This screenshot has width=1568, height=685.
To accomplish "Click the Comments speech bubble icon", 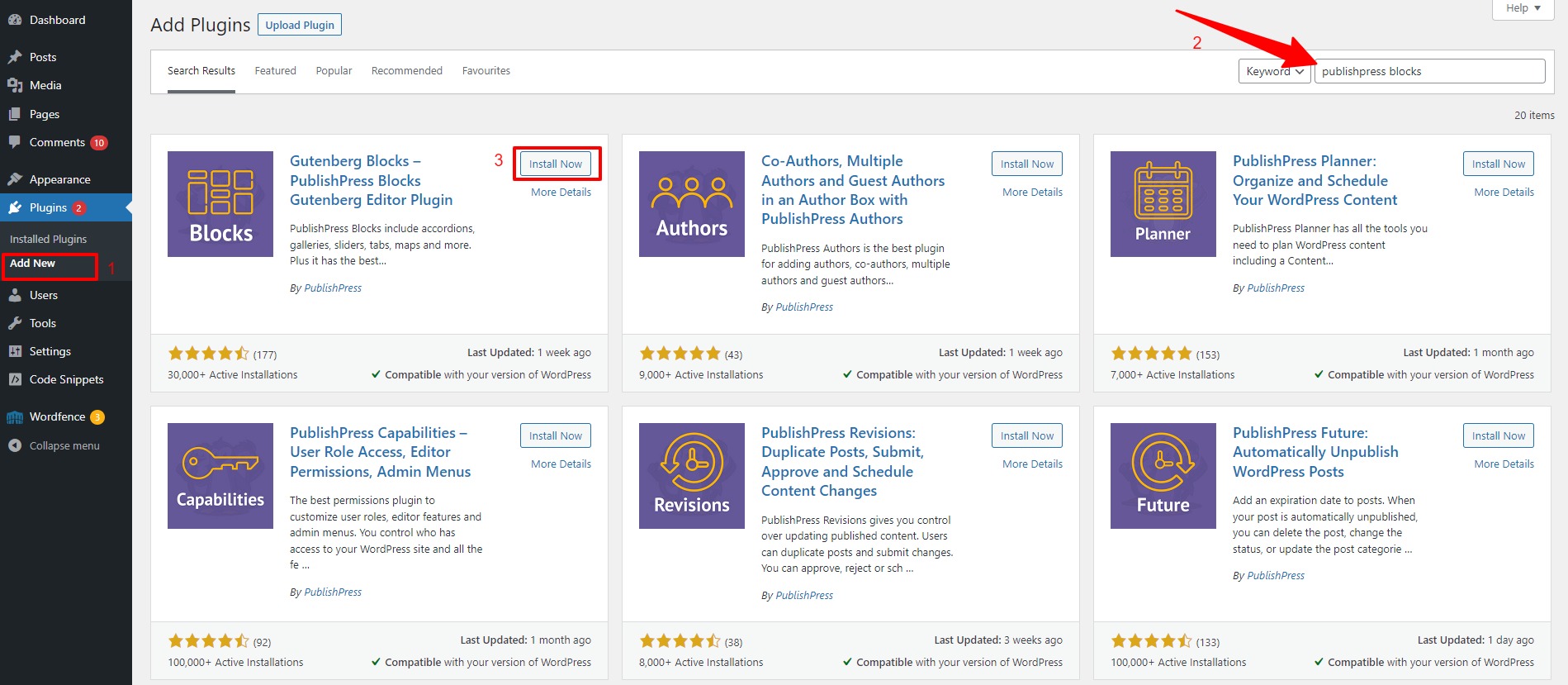I will (x=15, y=142).
